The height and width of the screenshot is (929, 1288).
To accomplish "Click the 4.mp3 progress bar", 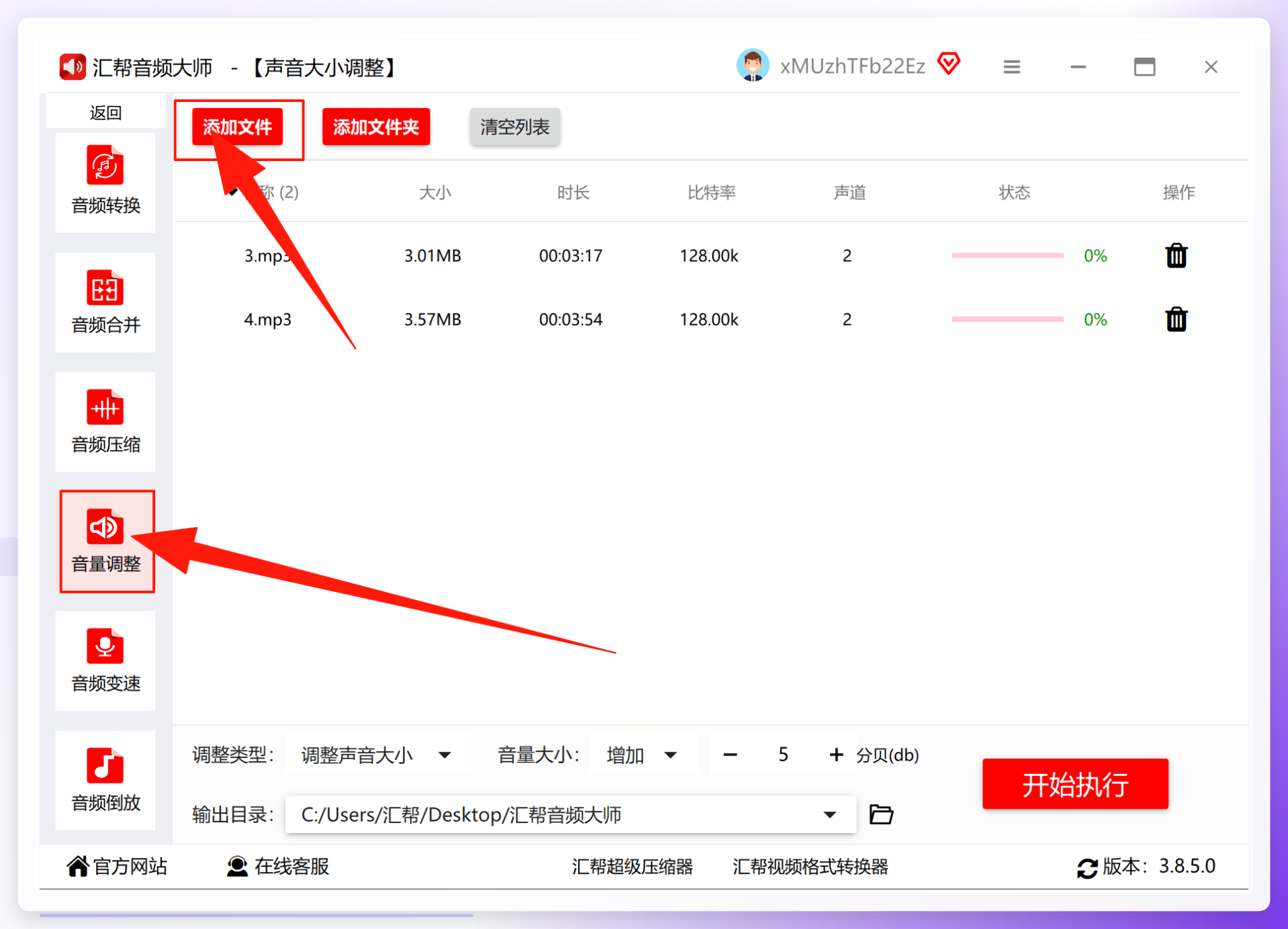I will pos(1007,320).
